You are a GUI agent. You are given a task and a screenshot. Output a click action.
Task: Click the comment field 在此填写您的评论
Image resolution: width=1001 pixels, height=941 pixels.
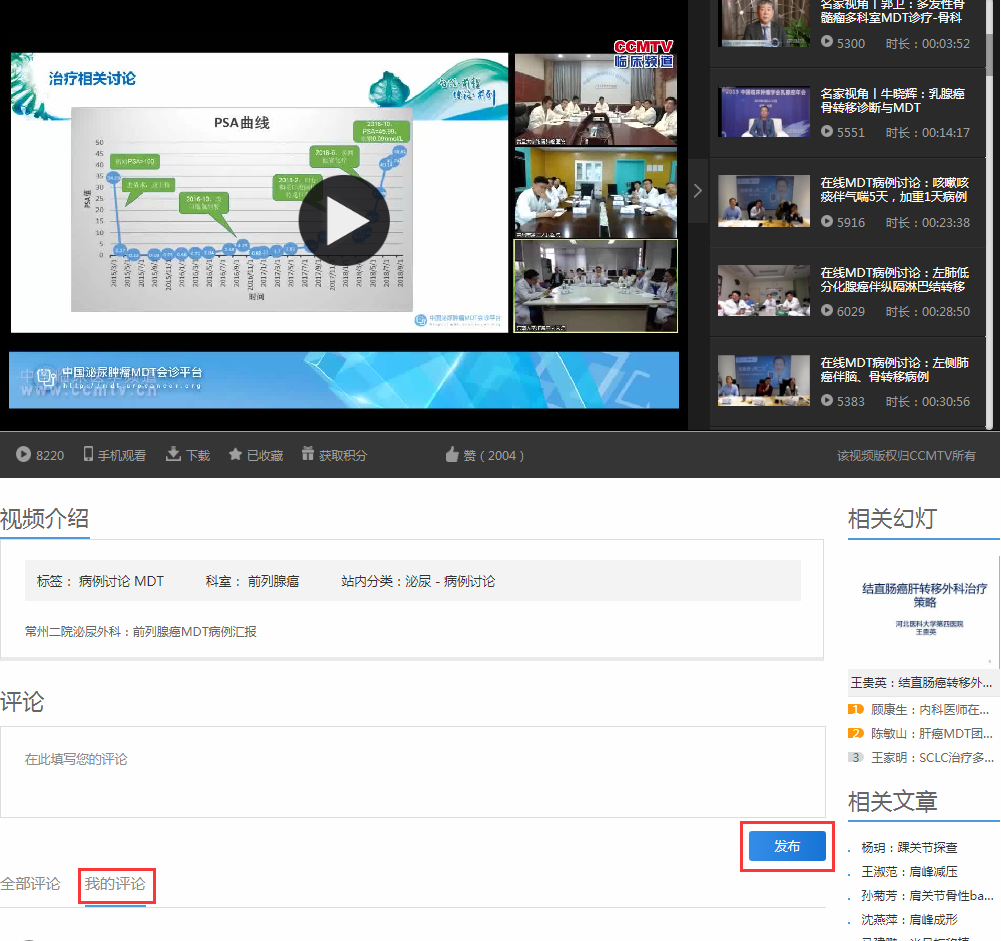click(413, 771)
